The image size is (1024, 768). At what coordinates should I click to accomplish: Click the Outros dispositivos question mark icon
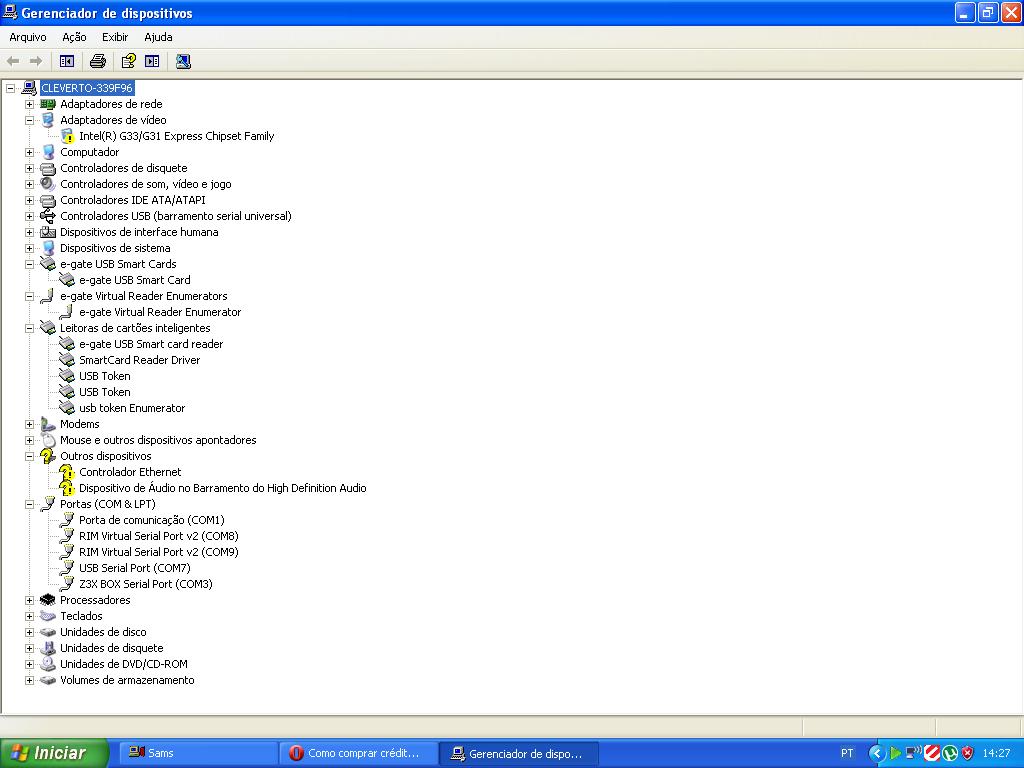coord(48,456)
